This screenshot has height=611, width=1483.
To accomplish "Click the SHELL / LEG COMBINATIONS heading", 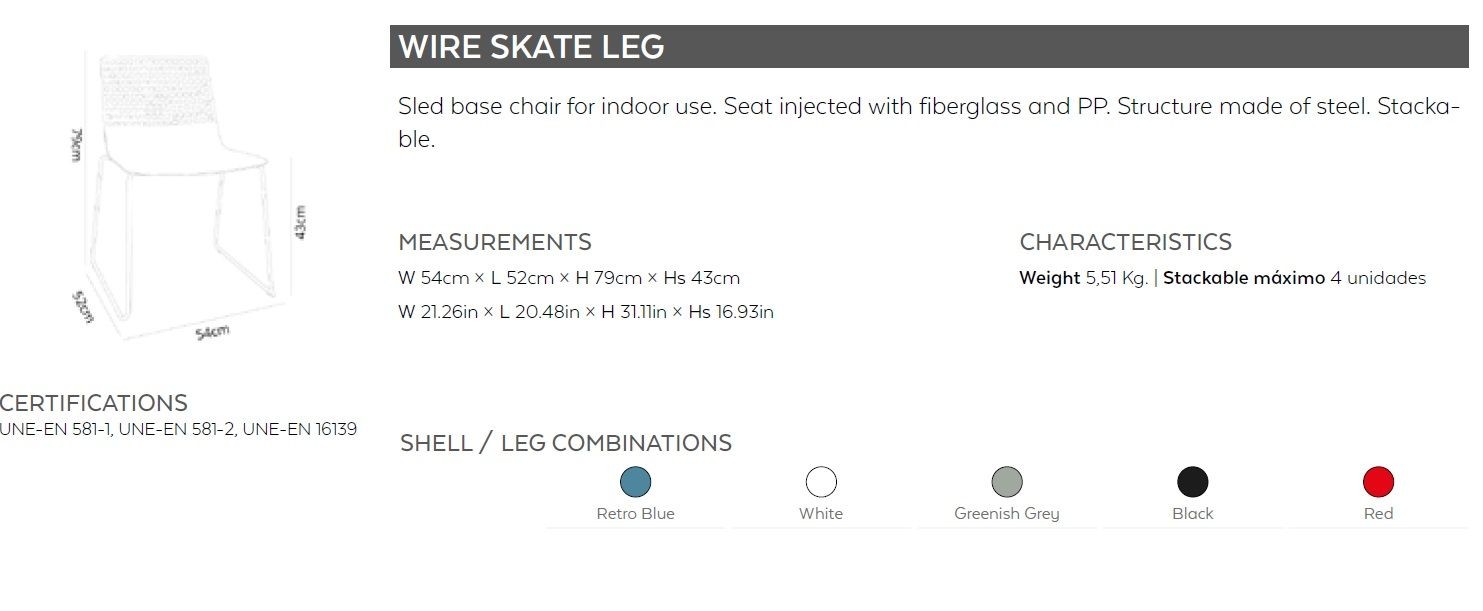I will coord(566,443).
